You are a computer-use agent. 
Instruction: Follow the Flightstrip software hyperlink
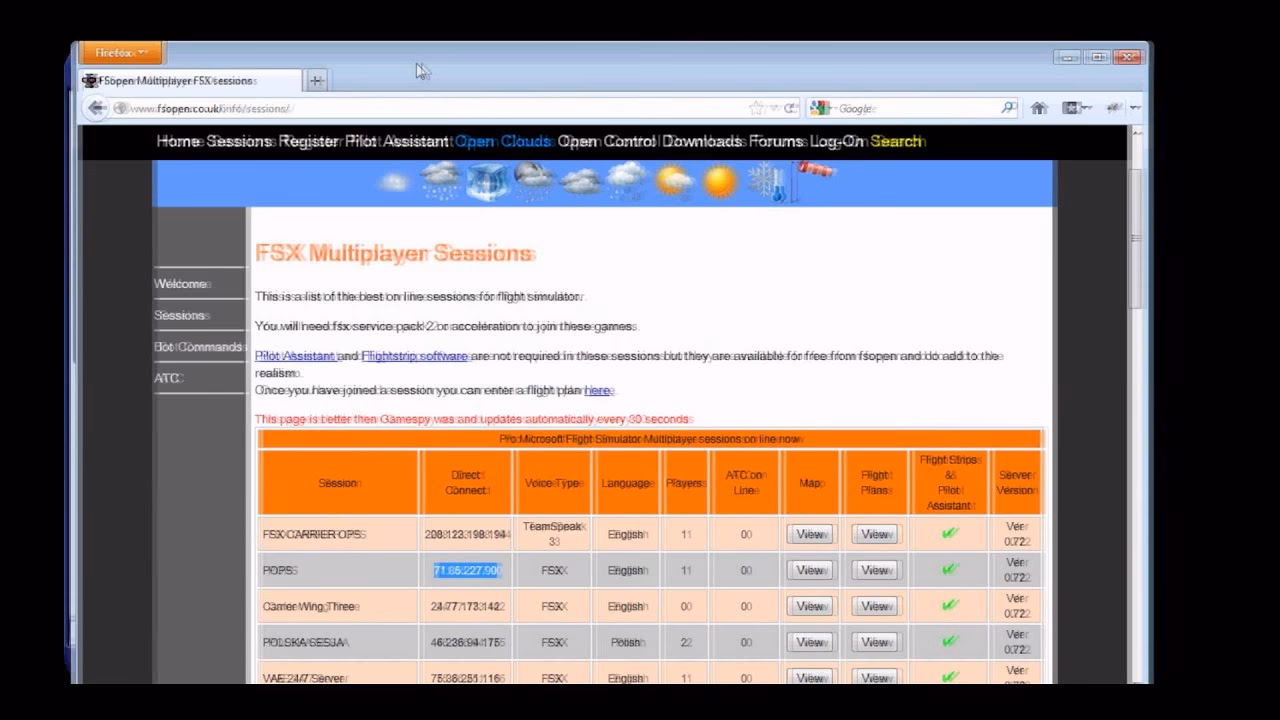coord(414,356)
